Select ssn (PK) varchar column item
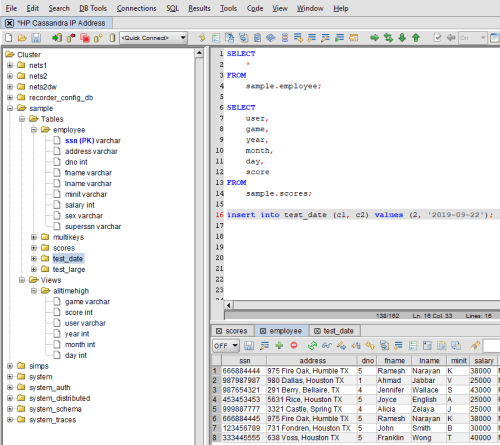Screen dimensions: 500x445 click(93, 141)
